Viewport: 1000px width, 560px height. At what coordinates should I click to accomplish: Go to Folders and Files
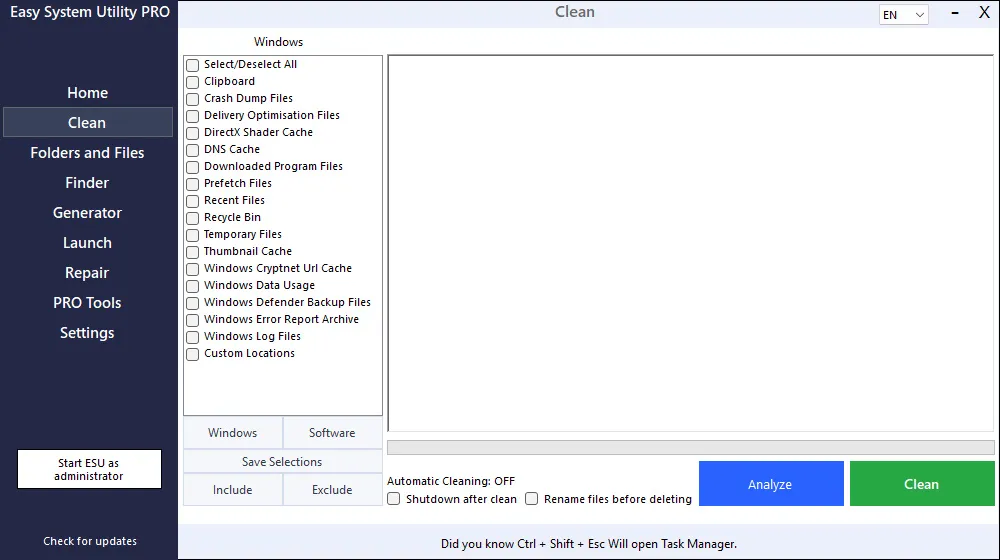click(87, 152)
